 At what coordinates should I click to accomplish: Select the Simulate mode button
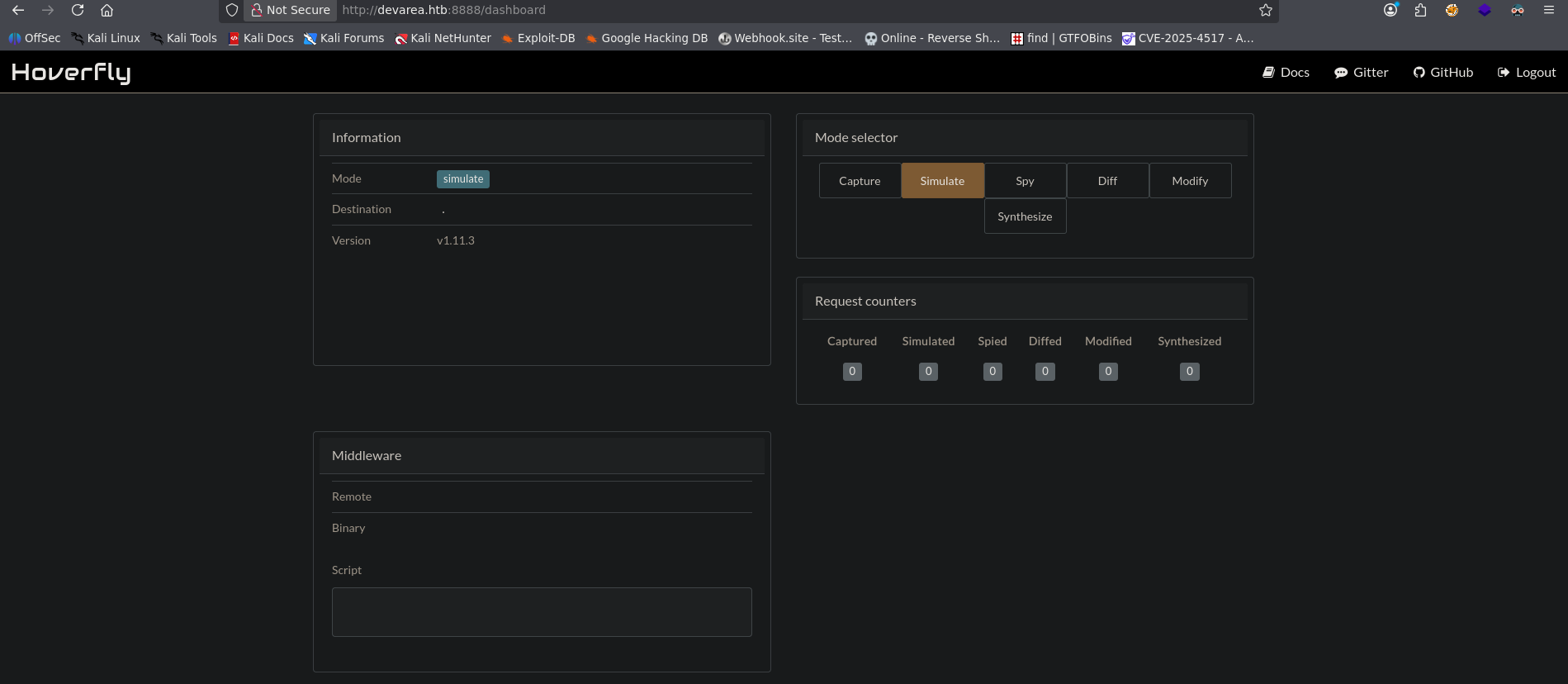(942, 181)
